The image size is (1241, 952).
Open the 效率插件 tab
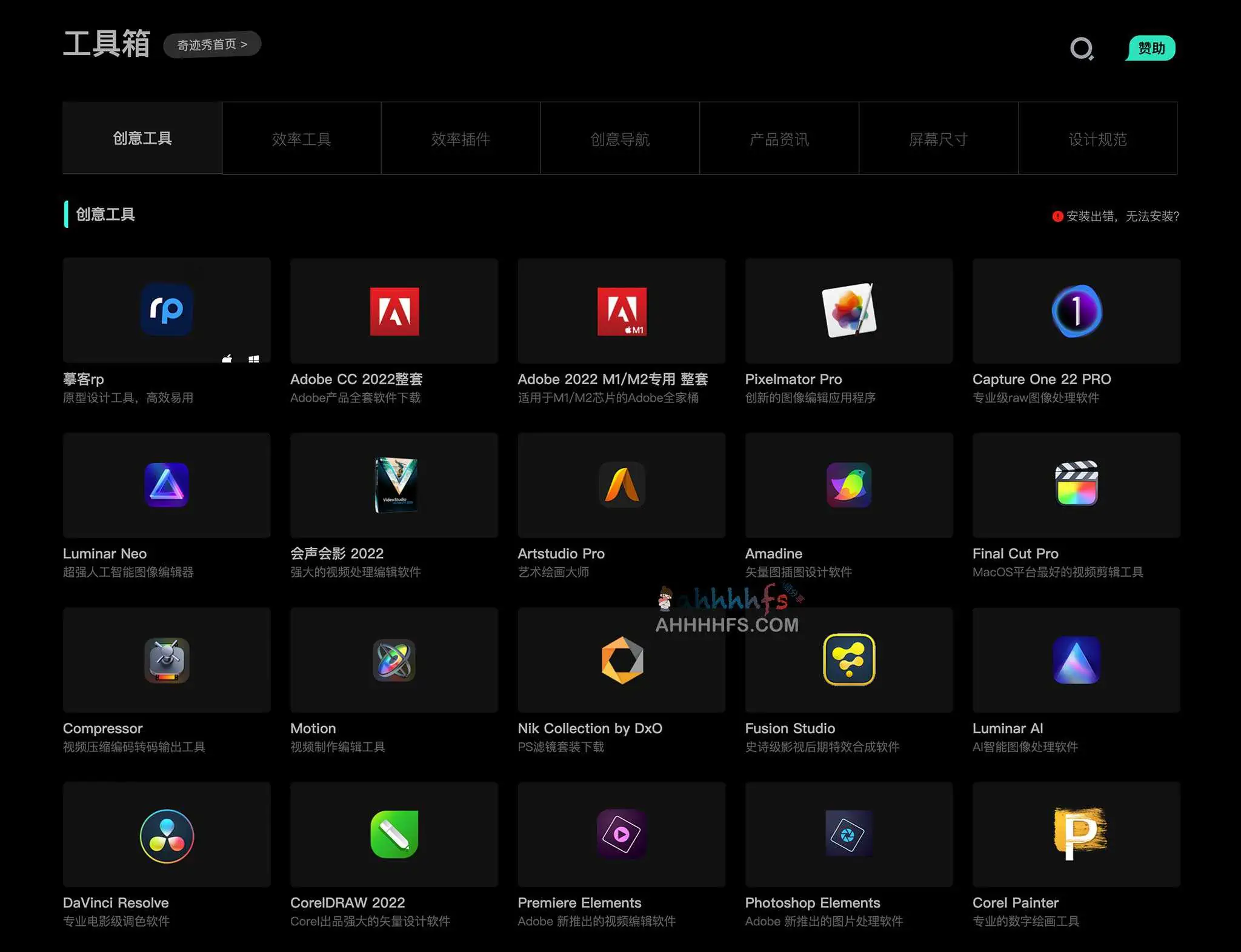(x=461, y=139)
